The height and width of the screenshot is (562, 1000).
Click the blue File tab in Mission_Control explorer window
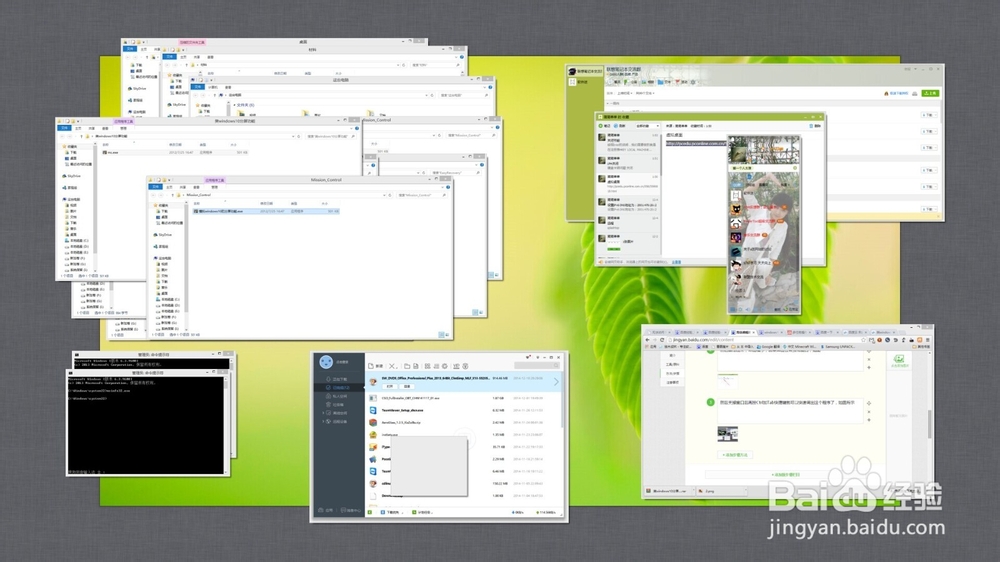point(155,187)
